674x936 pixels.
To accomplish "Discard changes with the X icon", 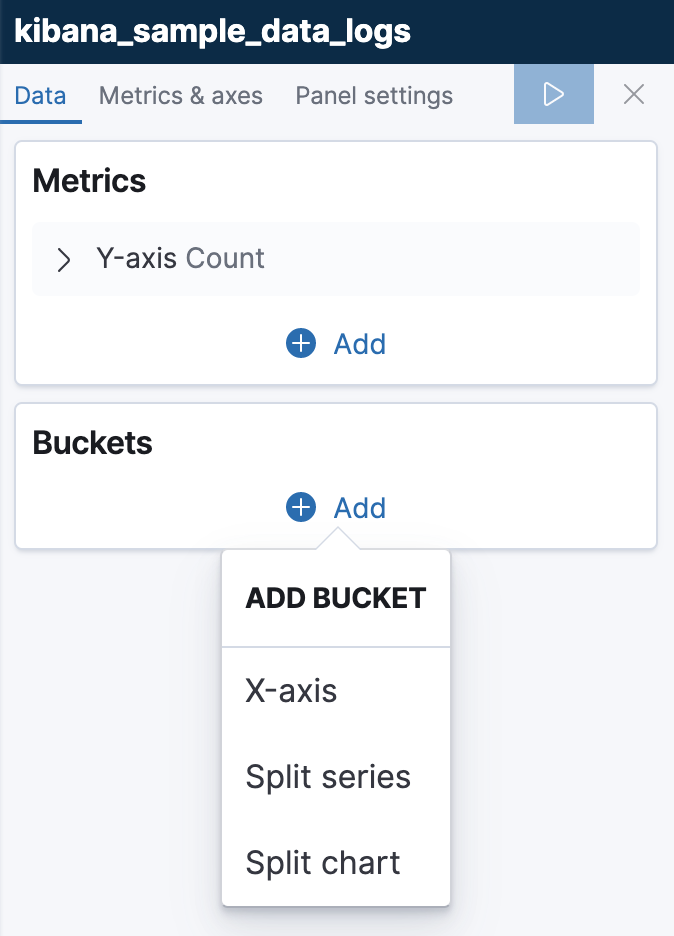I will pos(633,95).
